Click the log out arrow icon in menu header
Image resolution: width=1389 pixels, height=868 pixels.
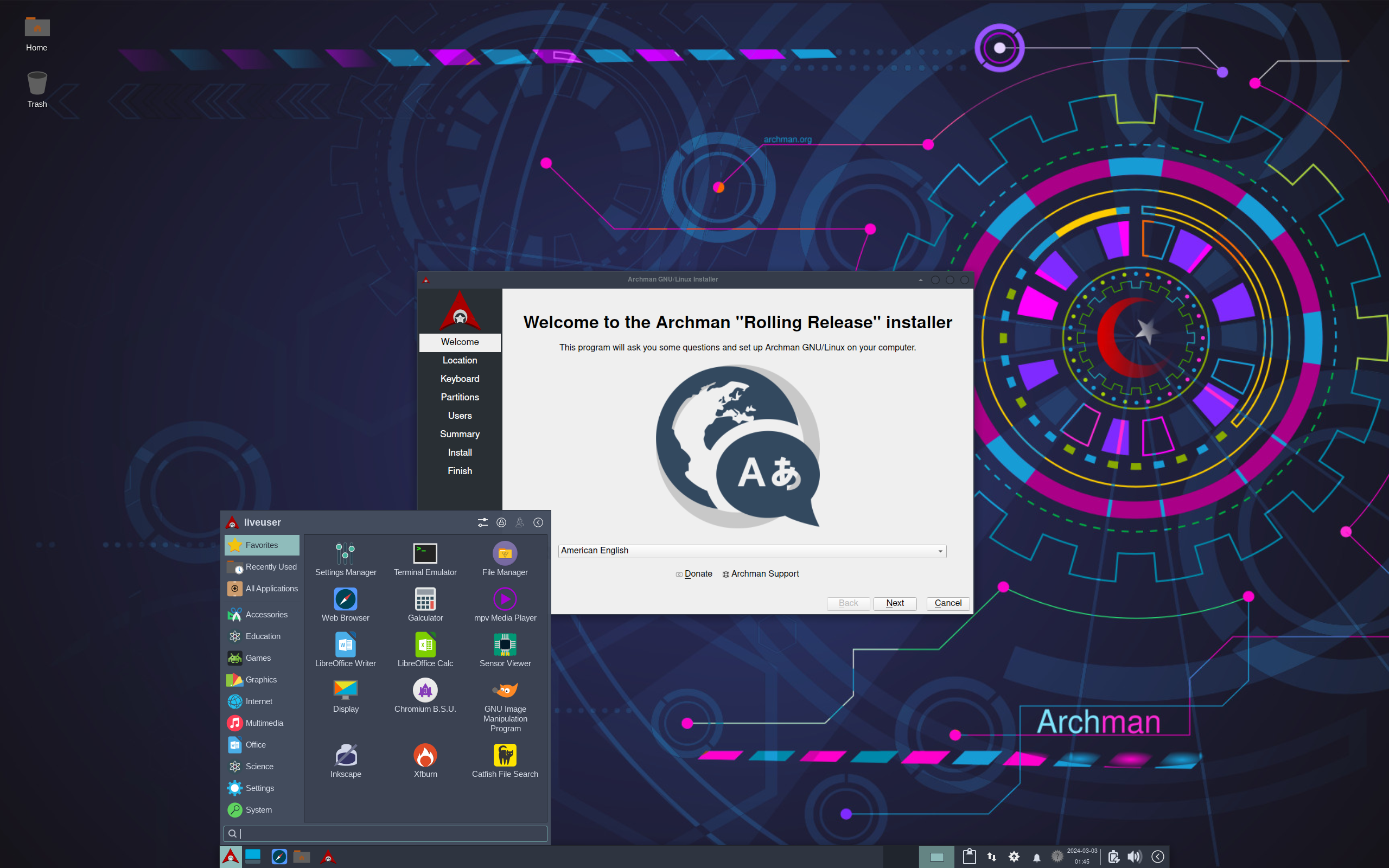click(538, 522)
